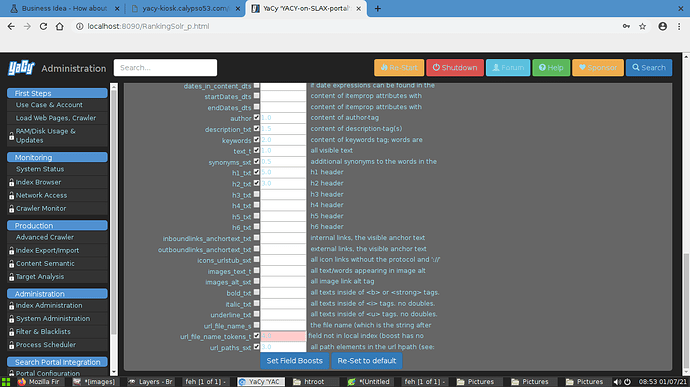Disable the h1_txt checkbox

(x=257, y=172)
